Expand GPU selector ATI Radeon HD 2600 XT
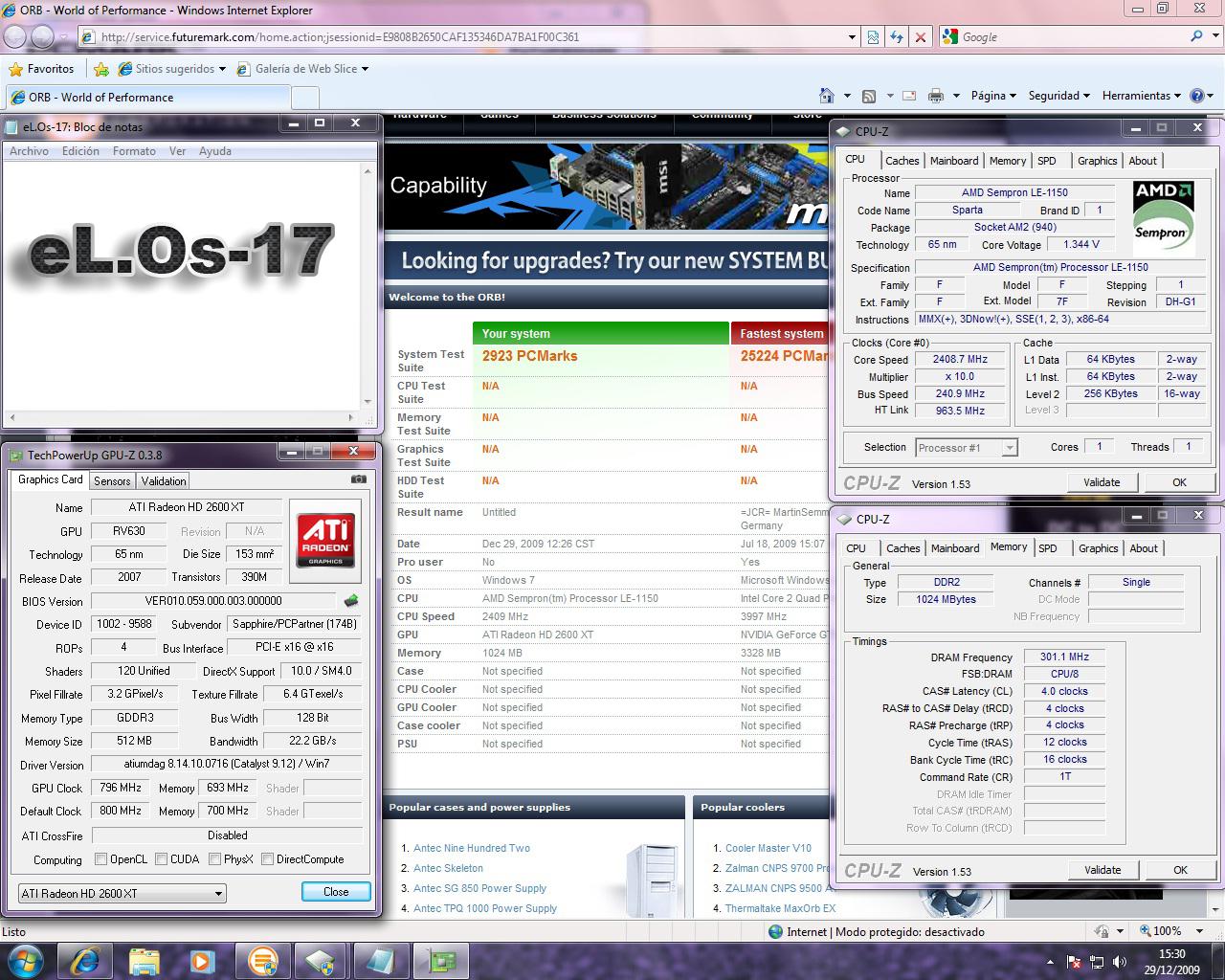 [122, 893]
